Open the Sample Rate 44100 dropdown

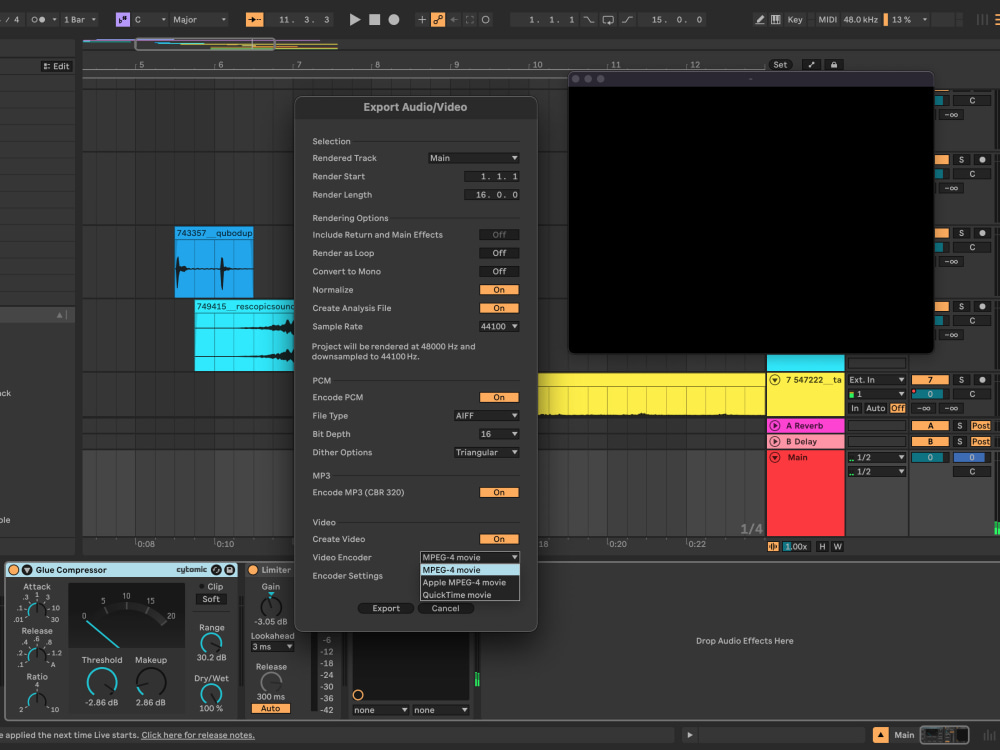tap(499, 327)
